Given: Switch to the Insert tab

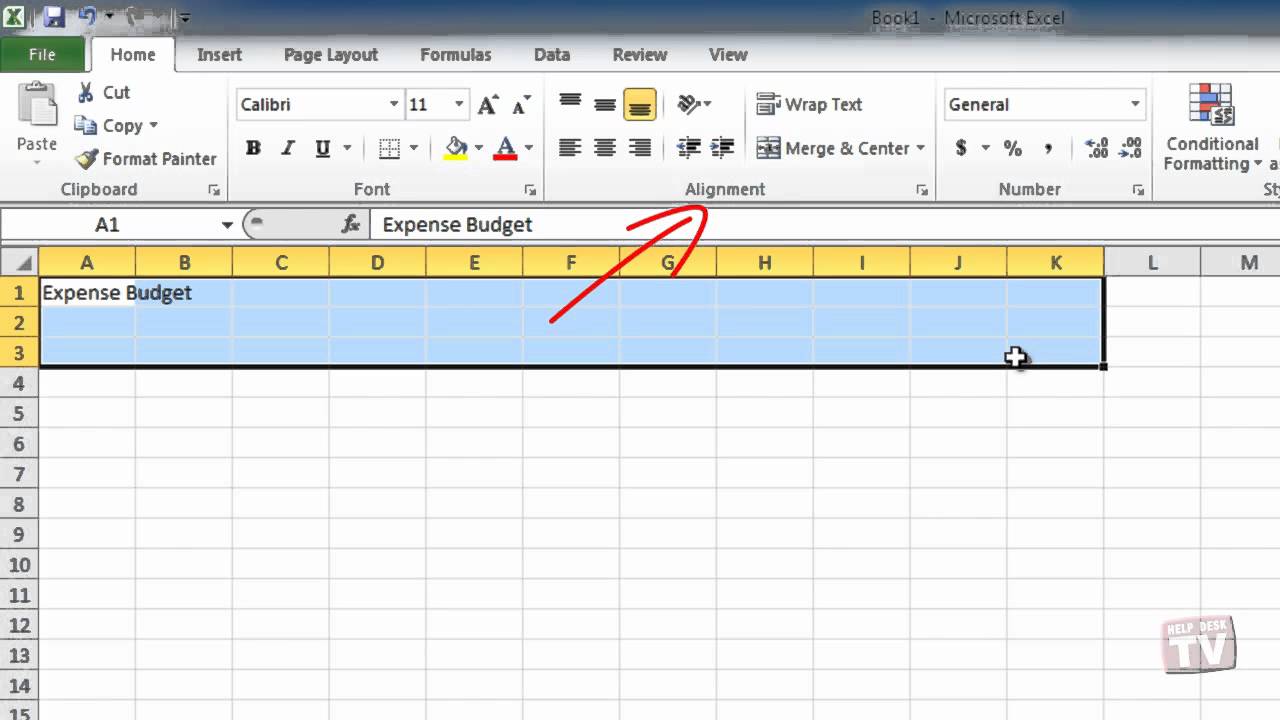Looking at the screenshot, I should 219,55.
